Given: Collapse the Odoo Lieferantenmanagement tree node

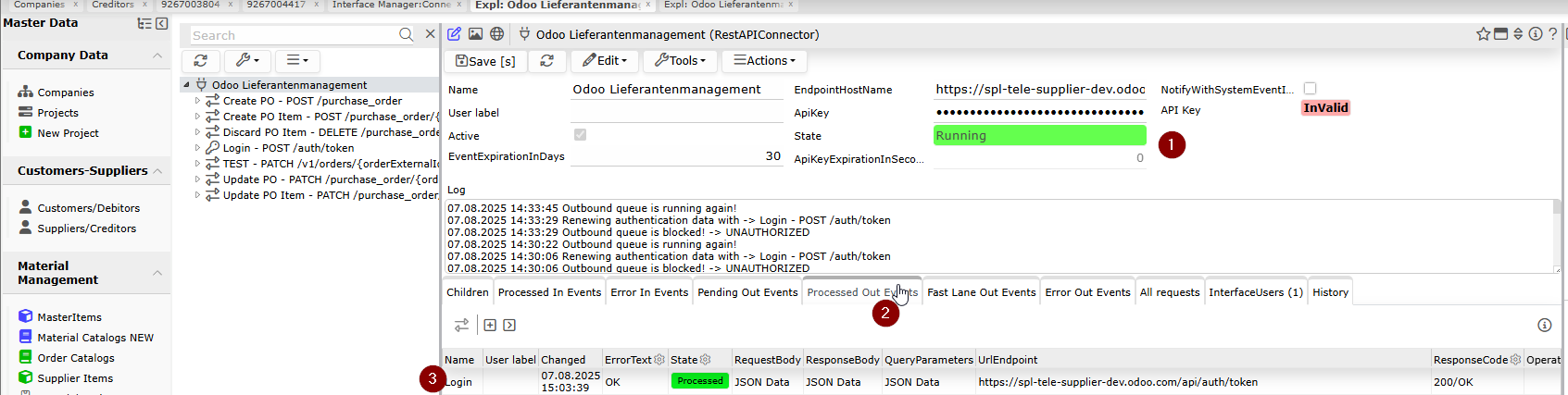Looking at the screenshot, I should point(186,85).
